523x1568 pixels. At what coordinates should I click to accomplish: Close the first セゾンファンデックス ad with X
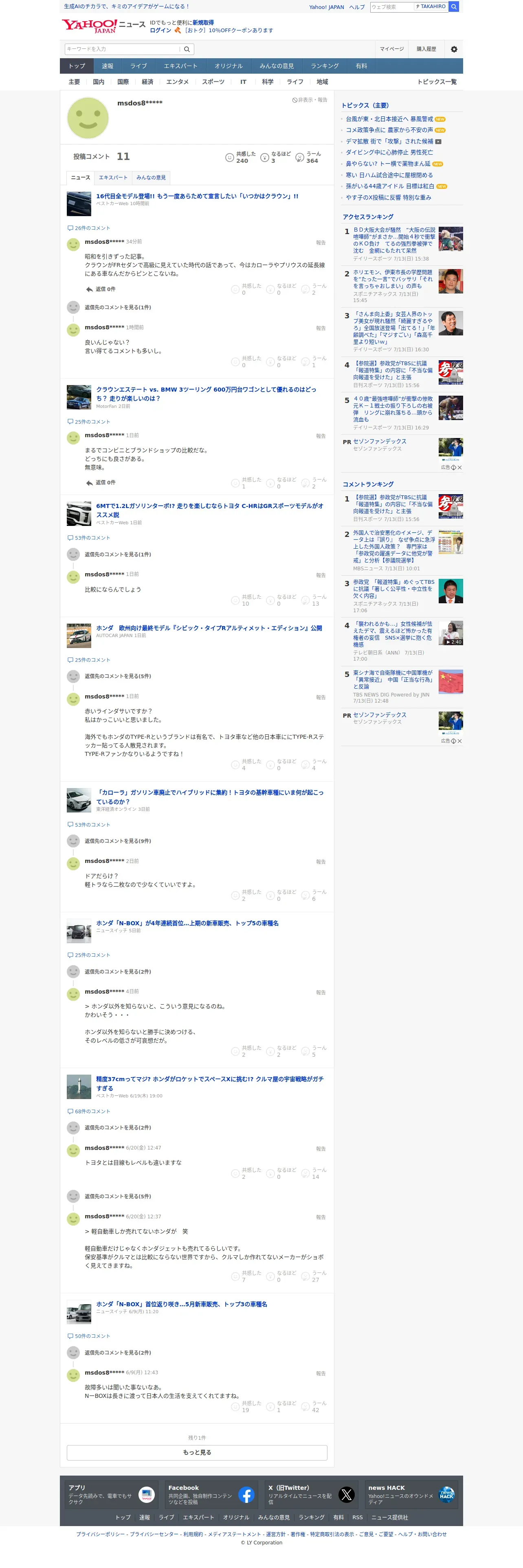460,467
